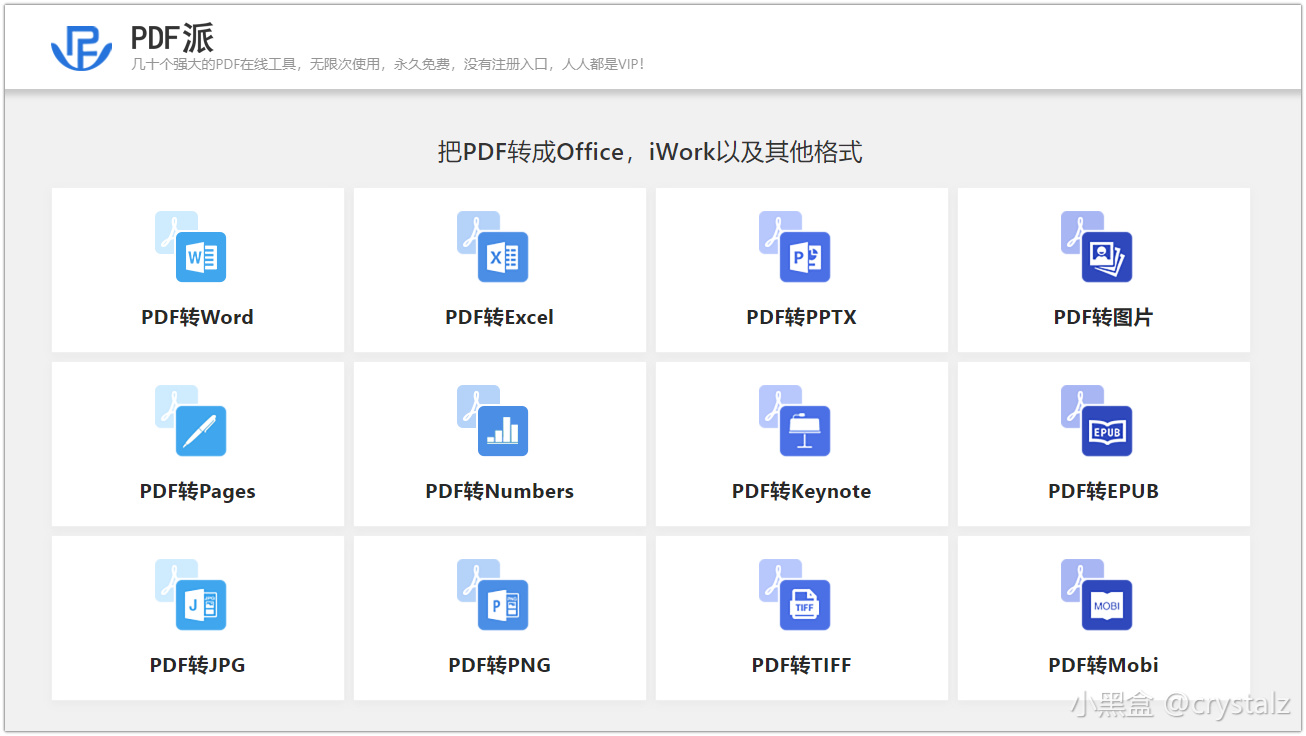Click the tagline mentioning 永久免费

[389, 64]
